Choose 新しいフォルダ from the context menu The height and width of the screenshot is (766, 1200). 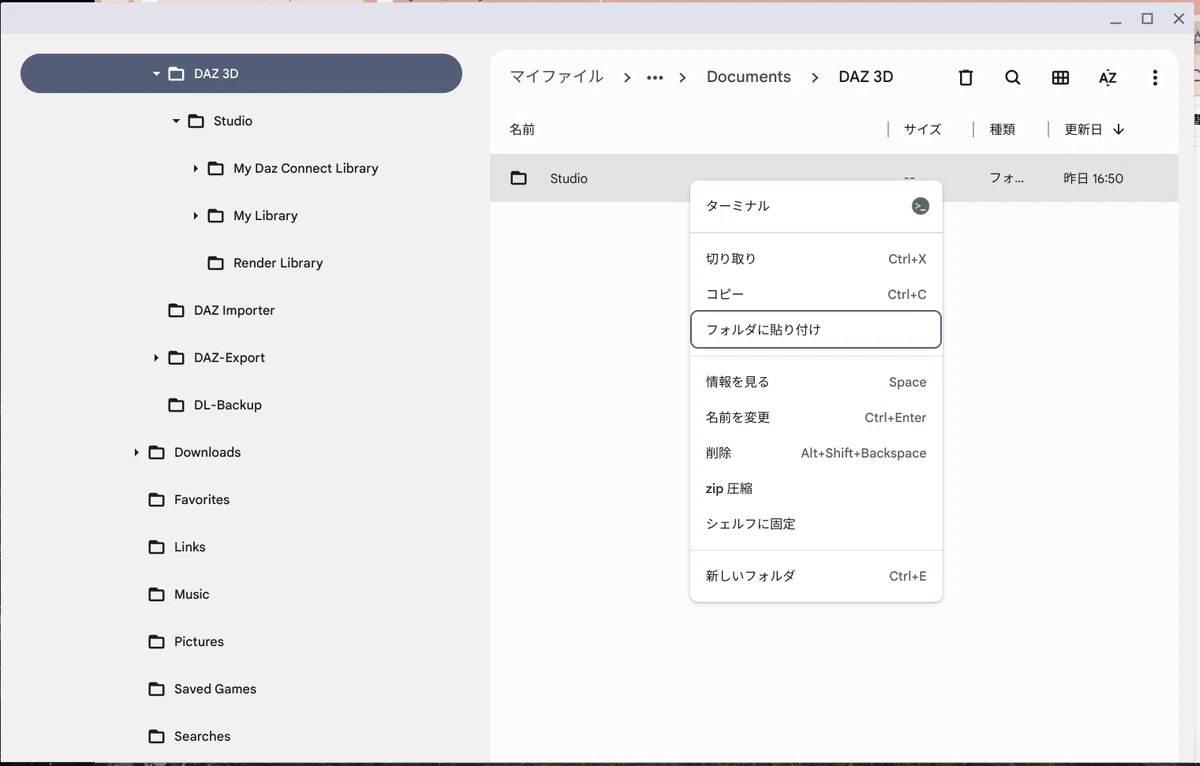point(816,576)
